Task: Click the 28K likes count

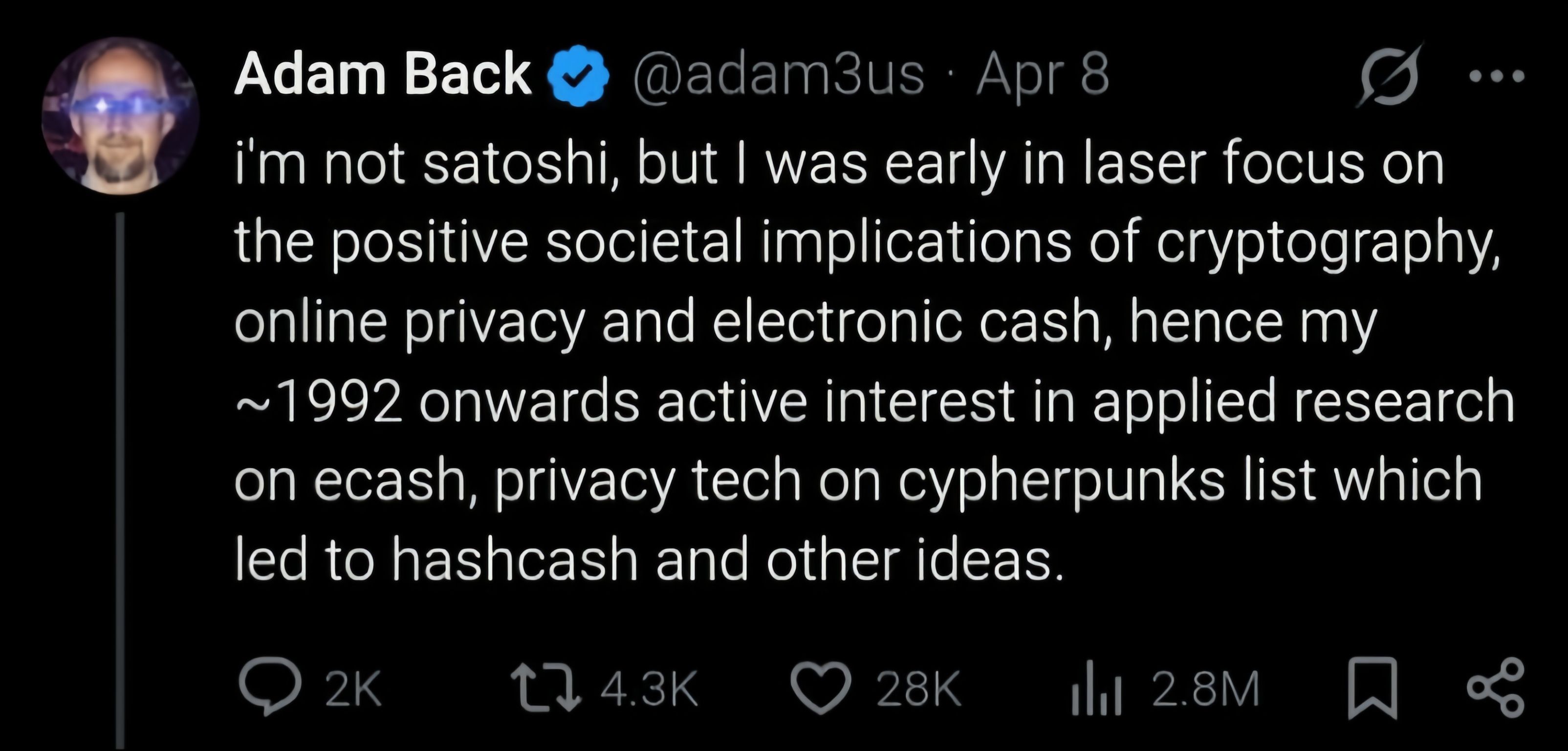Action: pos(918,689)
